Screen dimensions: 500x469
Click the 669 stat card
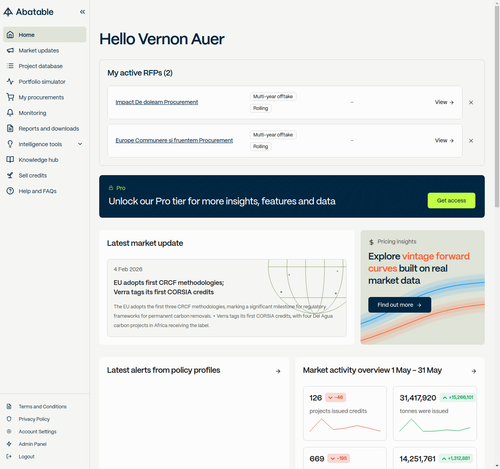coord(345,458)
